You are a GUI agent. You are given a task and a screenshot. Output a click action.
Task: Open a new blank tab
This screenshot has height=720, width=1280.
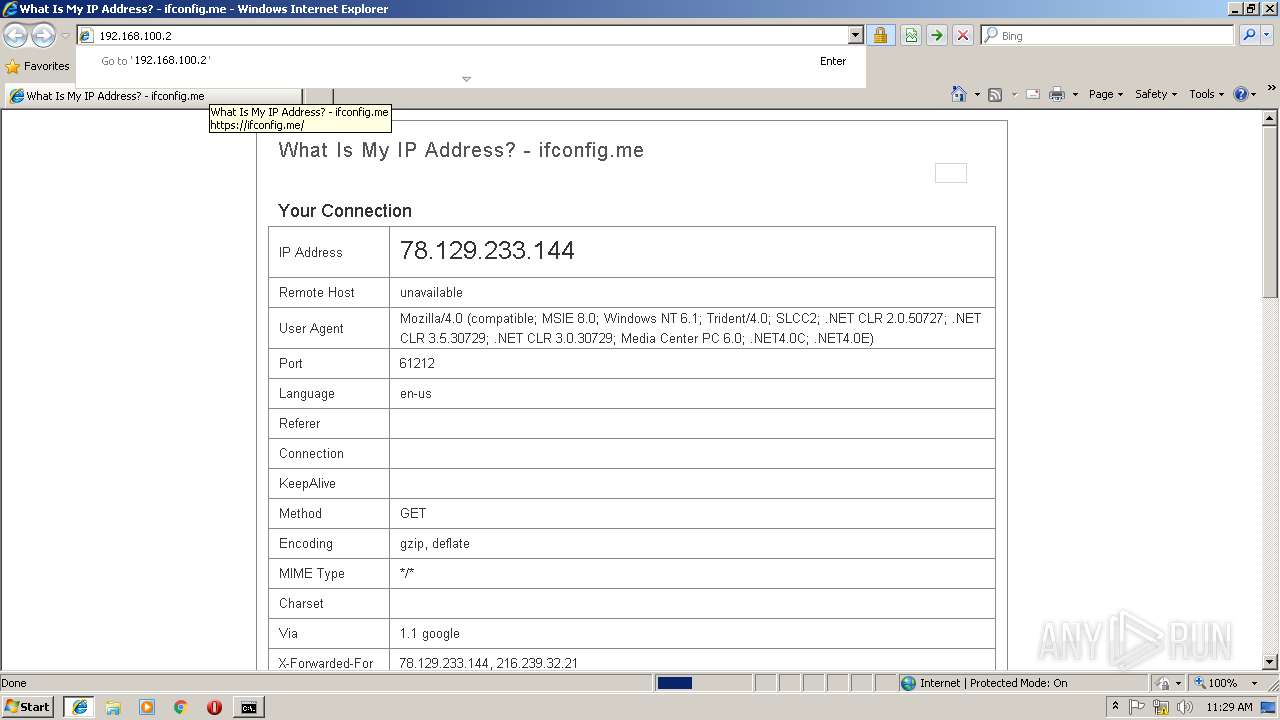[x=318, y=96]
